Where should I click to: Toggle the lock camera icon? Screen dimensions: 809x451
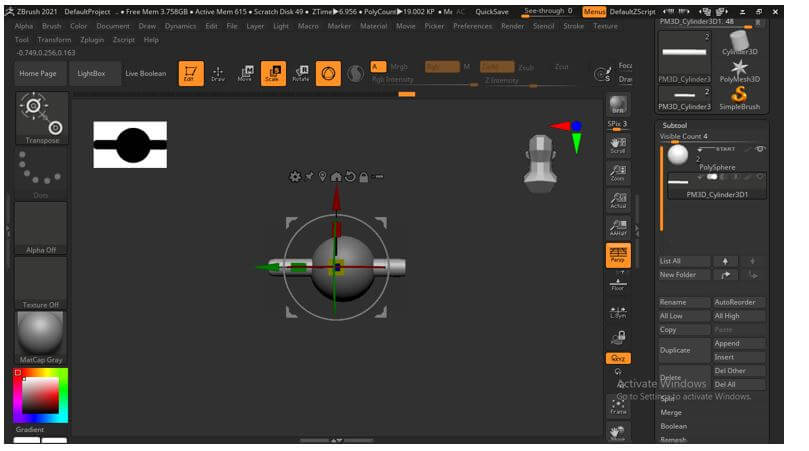coord(618,337)
